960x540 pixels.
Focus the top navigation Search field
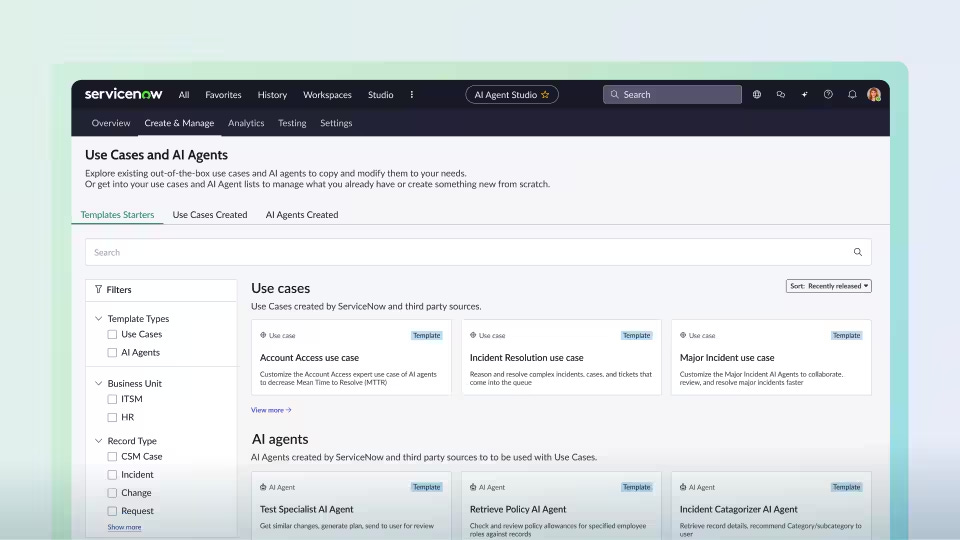672,94
